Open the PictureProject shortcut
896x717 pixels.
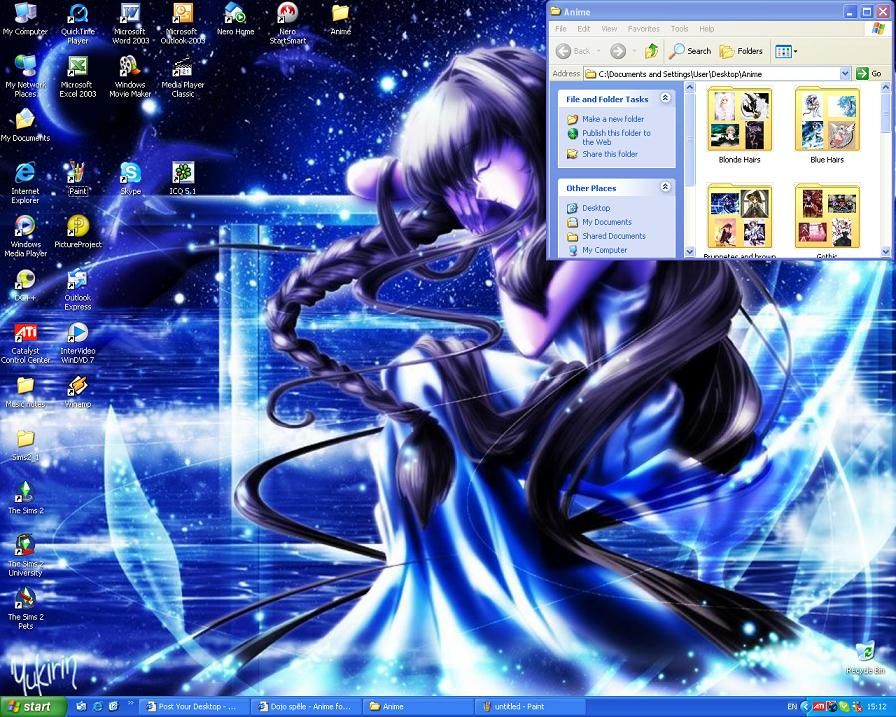(x=78, y=232)
